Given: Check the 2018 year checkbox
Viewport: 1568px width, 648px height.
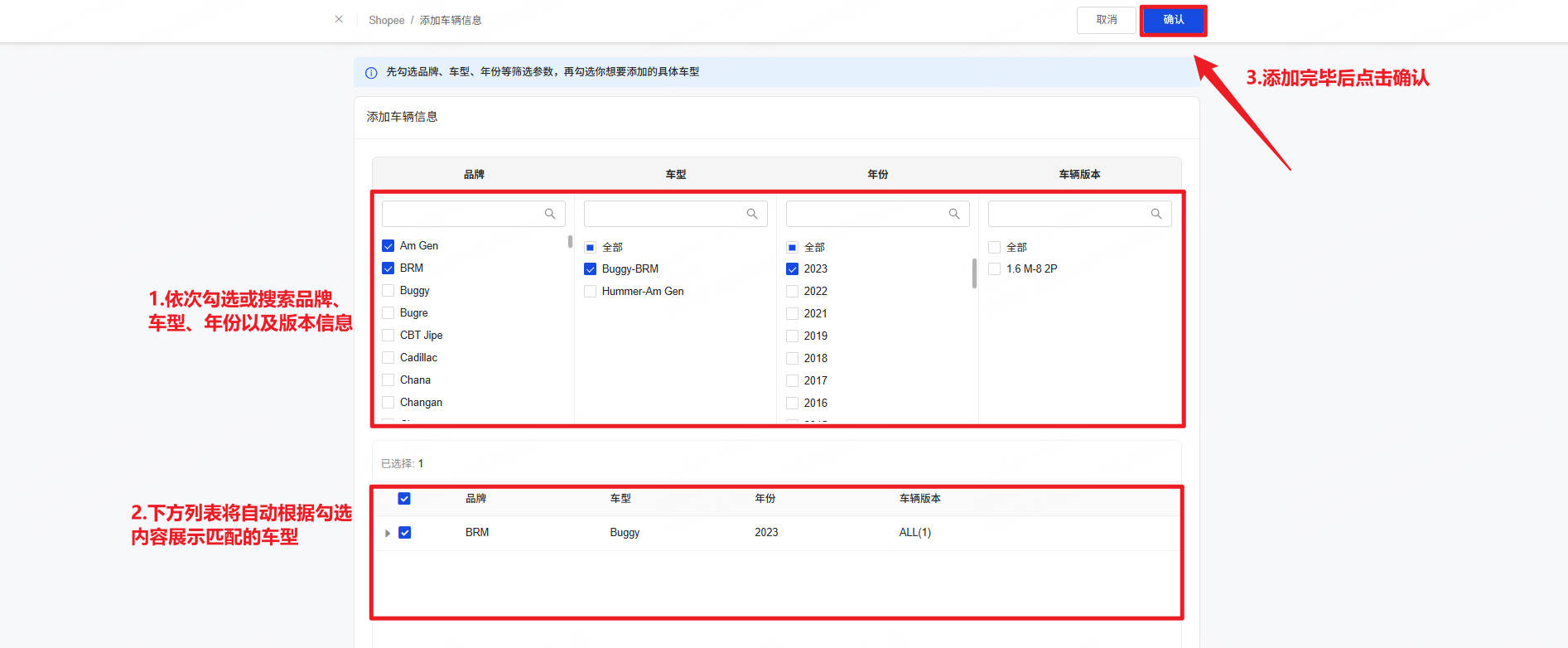Looking at the screenshot, I should pyautogui.click(x=792, y=359).
